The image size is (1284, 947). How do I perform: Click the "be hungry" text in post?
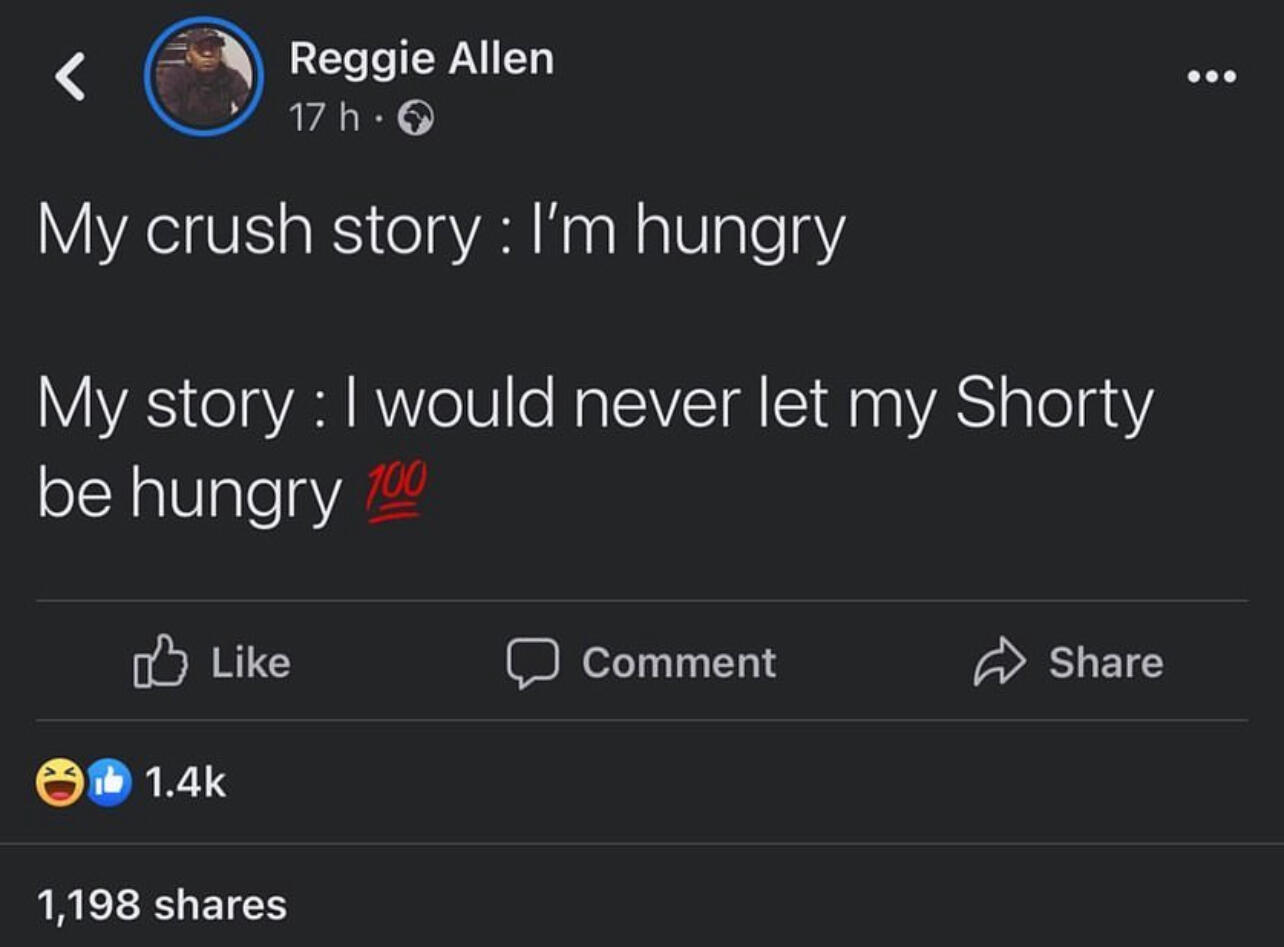click(189, 495)
